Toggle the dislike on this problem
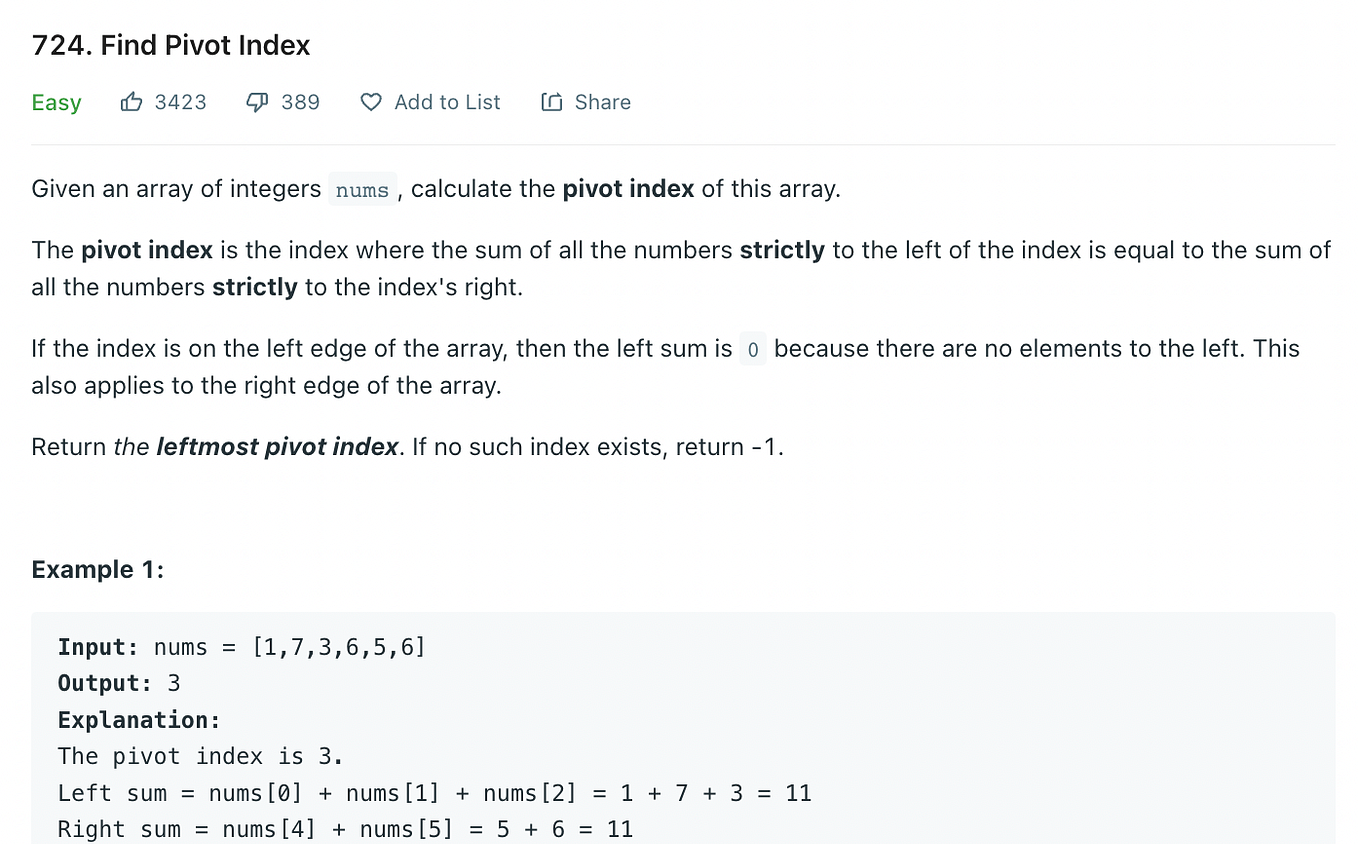The width and height of the screenshot is (1358, 844). (x=257, y=101)
